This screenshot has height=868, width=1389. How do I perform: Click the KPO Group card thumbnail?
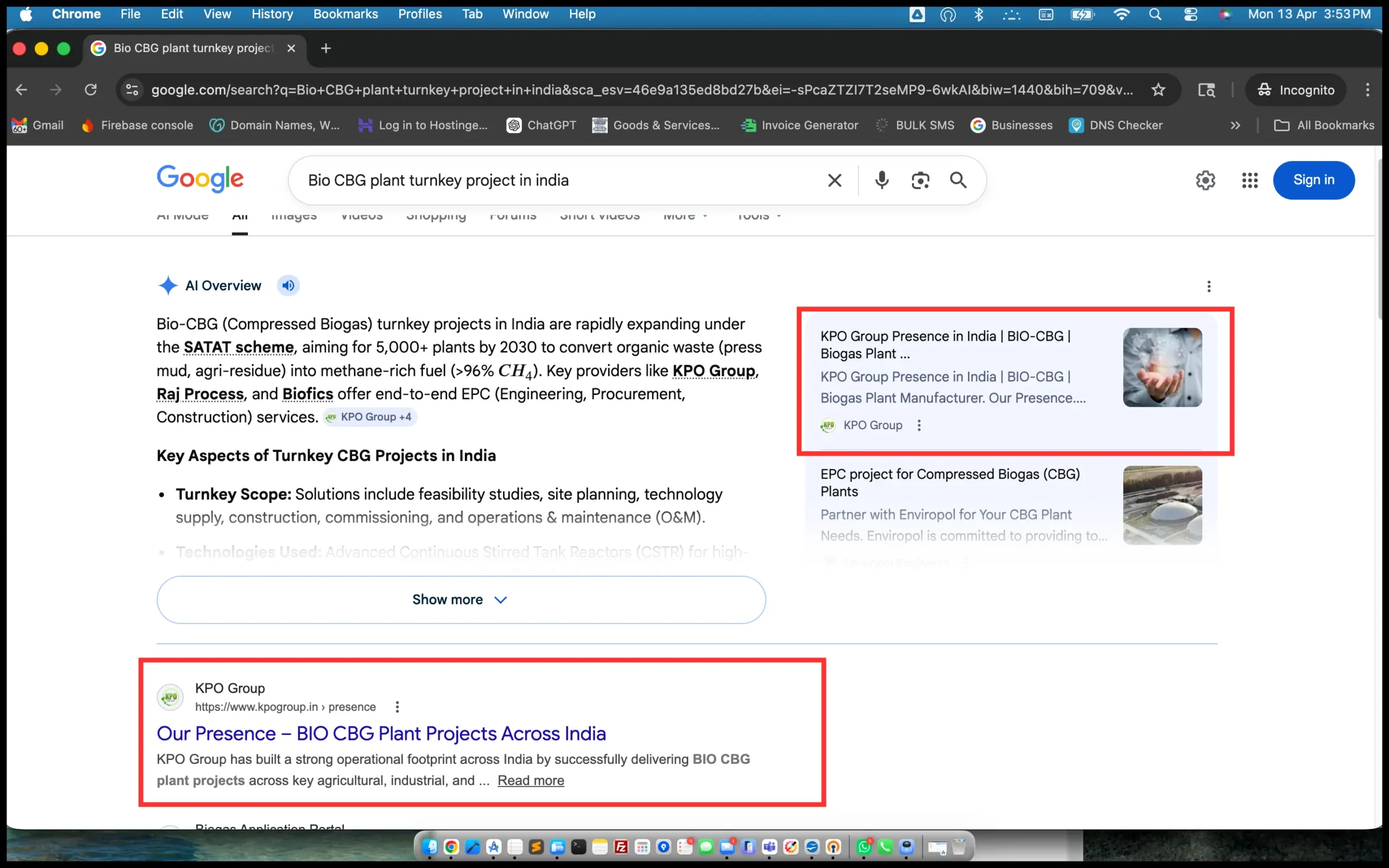click(x=1162, y=367)
